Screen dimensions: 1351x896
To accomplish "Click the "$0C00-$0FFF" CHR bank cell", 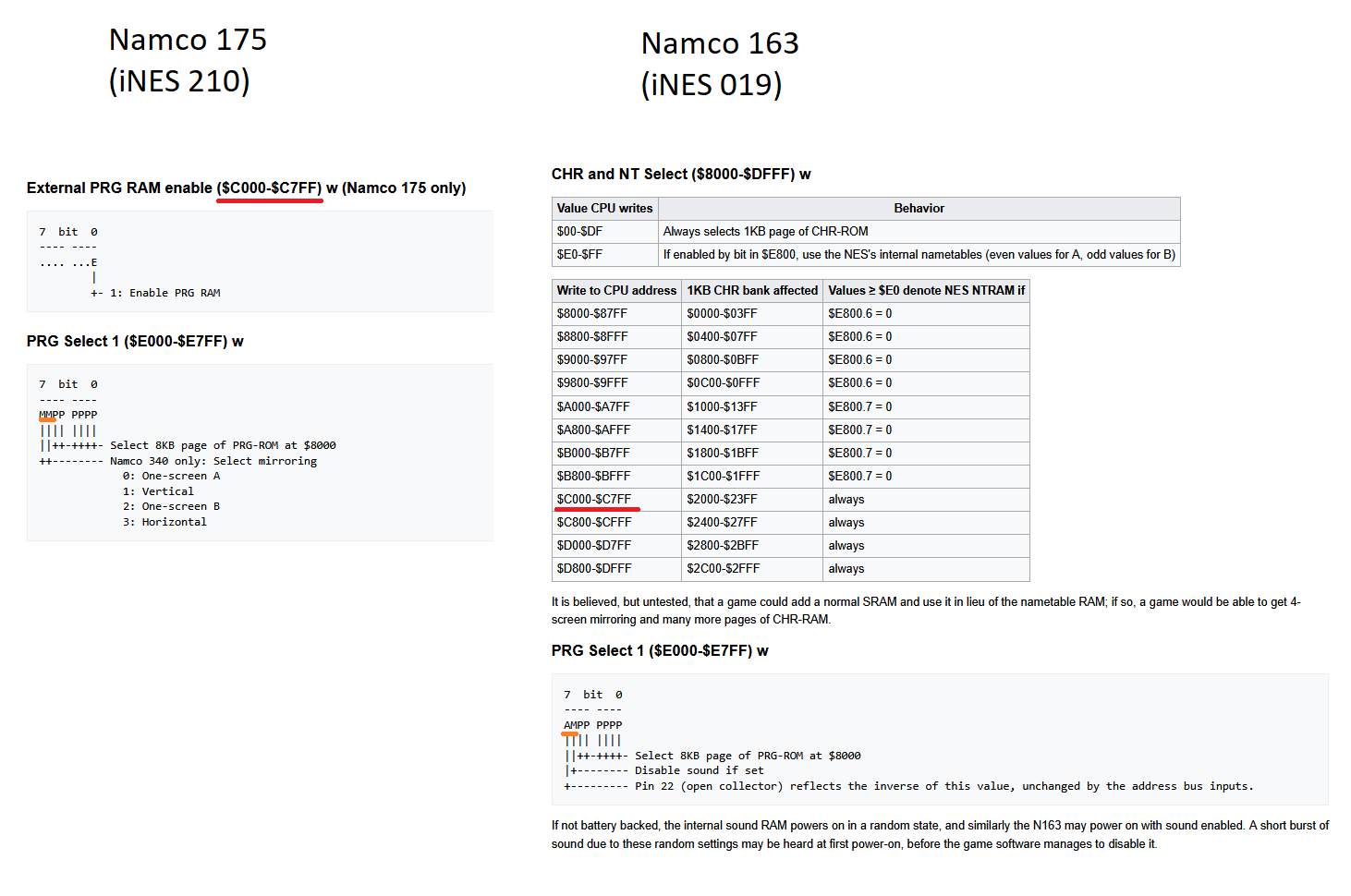I will click(752, 383).
